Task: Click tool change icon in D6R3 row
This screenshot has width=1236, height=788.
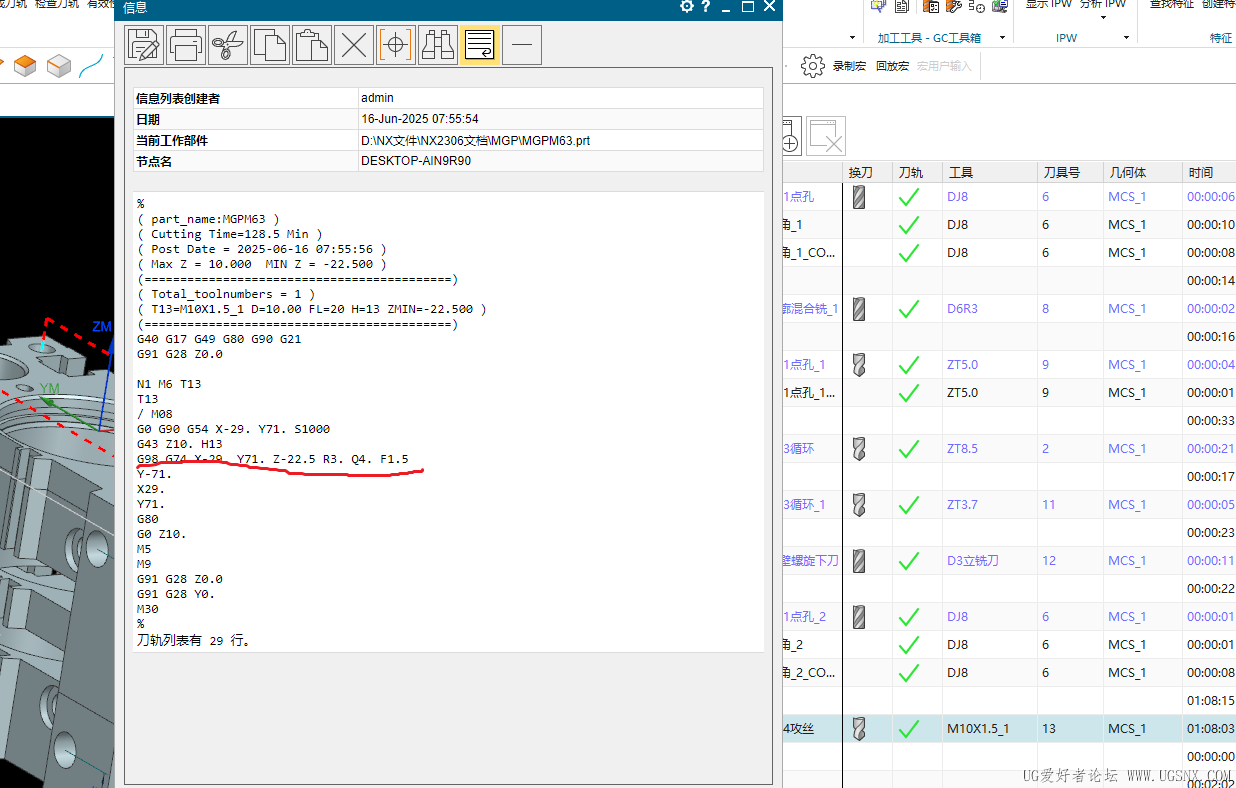Action: click(x=858, y=309)
